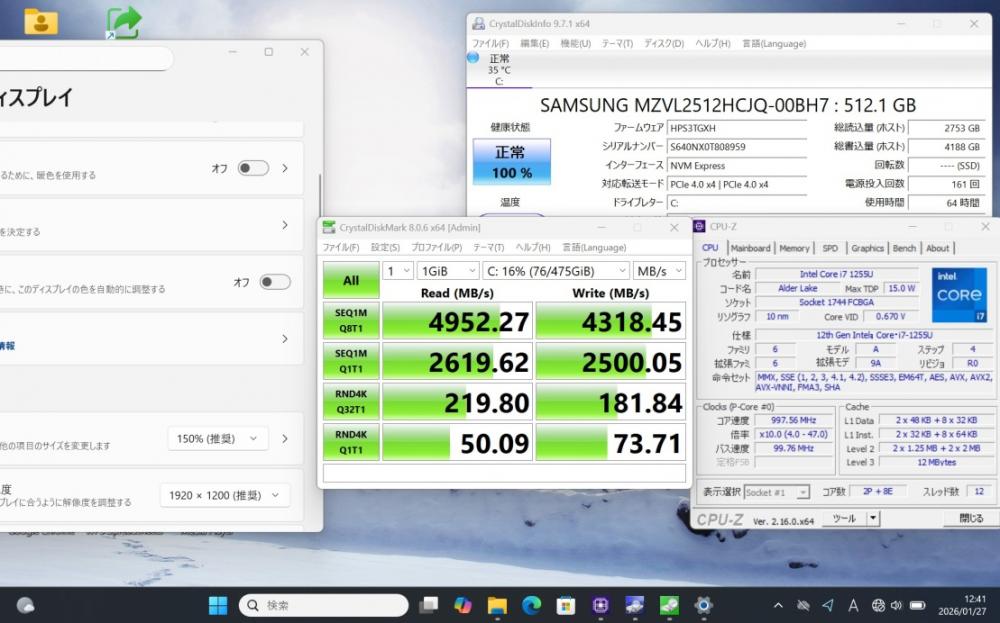This screenshot has width=1000, height=623.
Task: Open the 1GiB test size dropdown
Action: 445,271
